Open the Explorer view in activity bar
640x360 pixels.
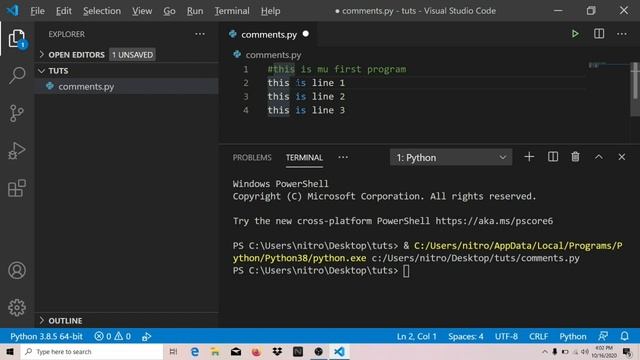pyautogui.click(x=17, y=39)
